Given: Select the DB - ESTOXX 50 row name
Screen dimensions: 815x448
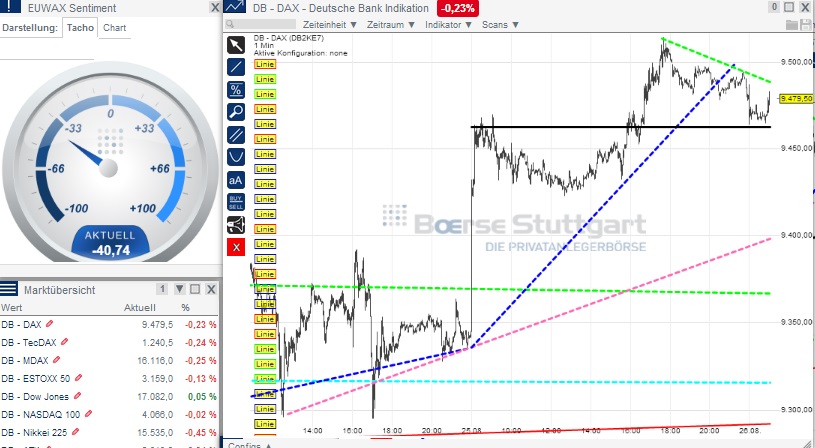Looking at the screenshot, I should 36,378.
